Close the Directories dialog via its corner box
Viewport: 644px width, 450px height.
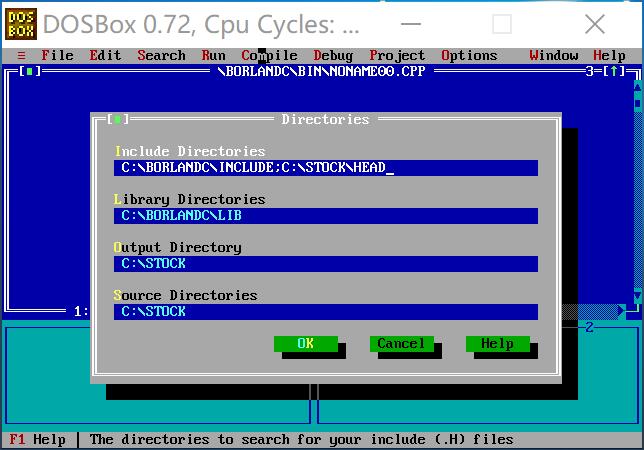point(118,119)
